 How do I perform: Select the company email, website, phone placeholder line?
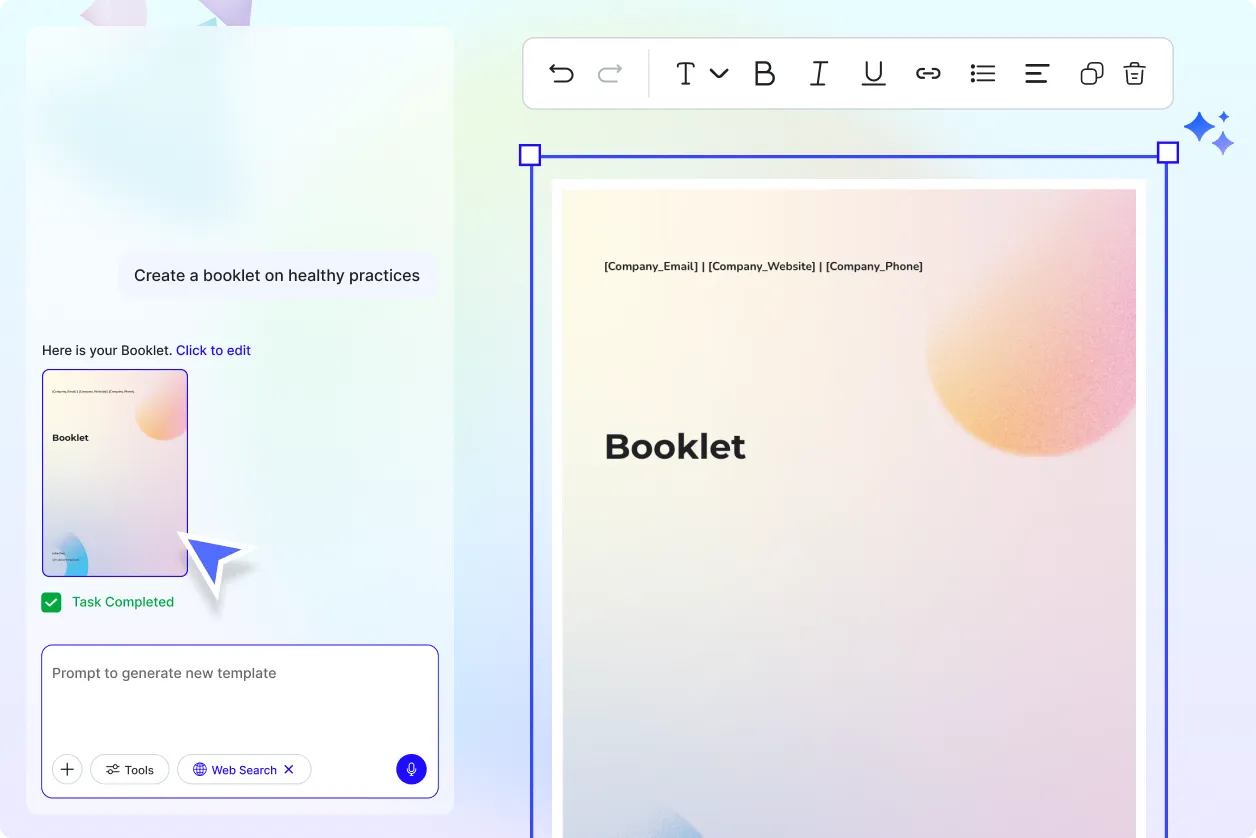763,266
